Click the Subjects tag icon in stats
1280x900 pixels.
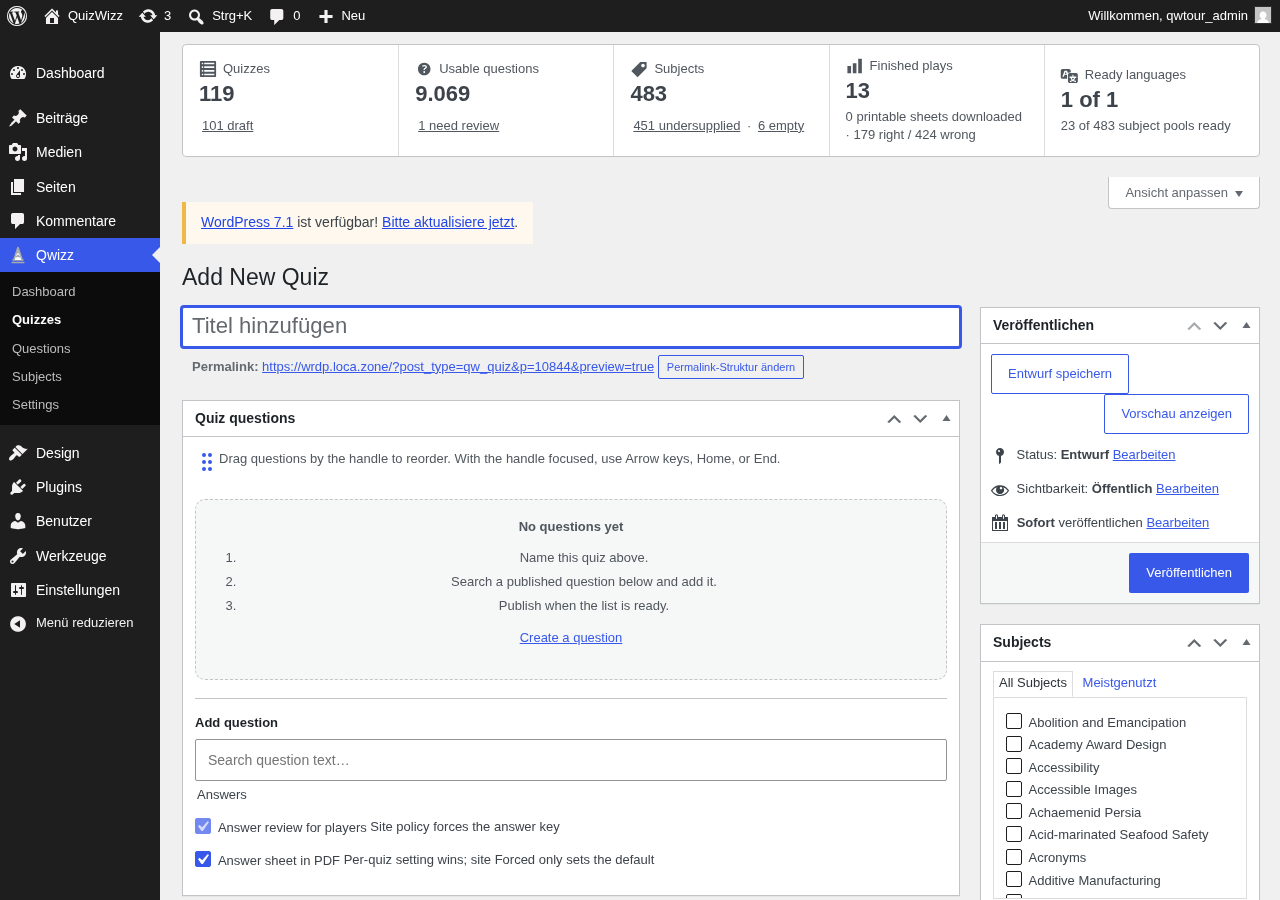tap(639, 69)
